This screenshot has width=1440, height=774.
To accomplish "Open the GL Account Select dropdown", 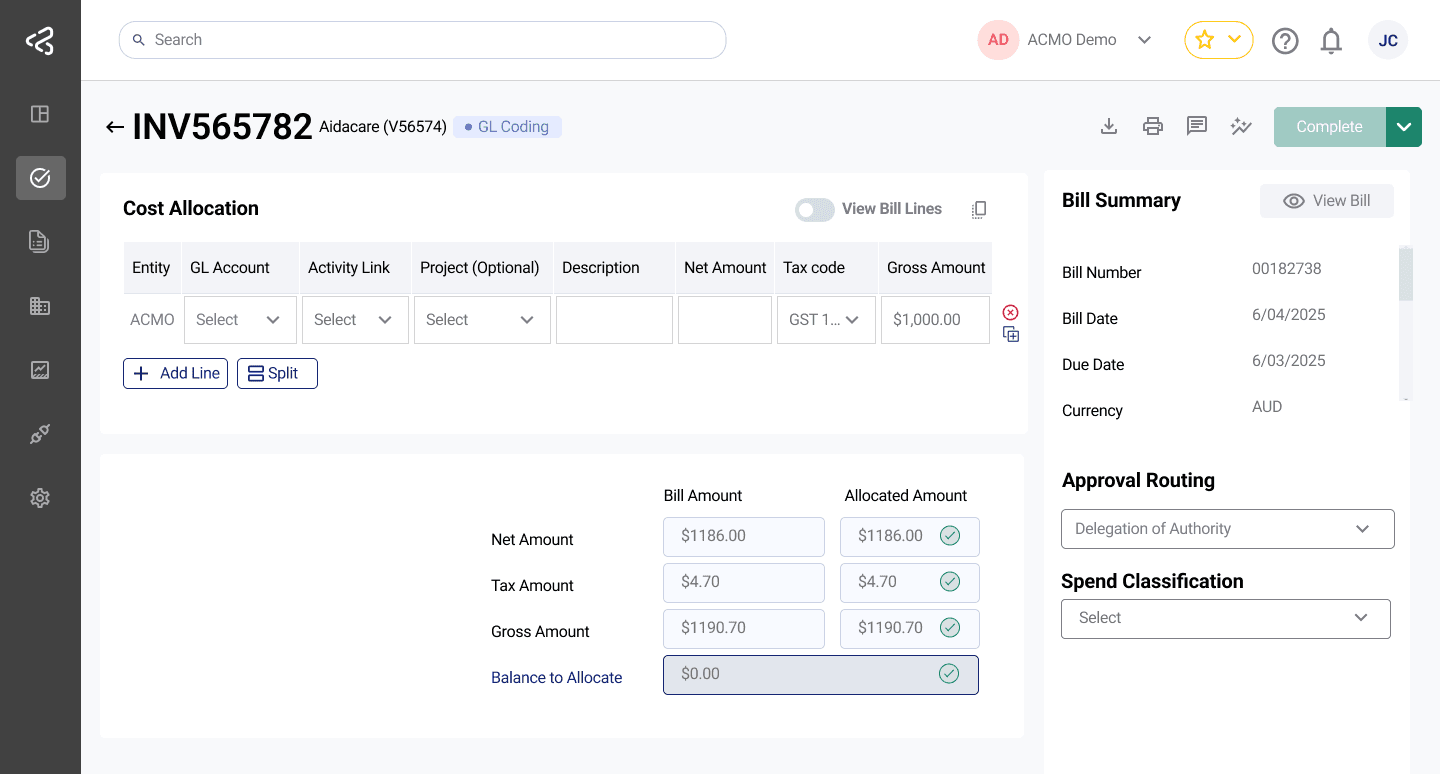I will point(240,320).
